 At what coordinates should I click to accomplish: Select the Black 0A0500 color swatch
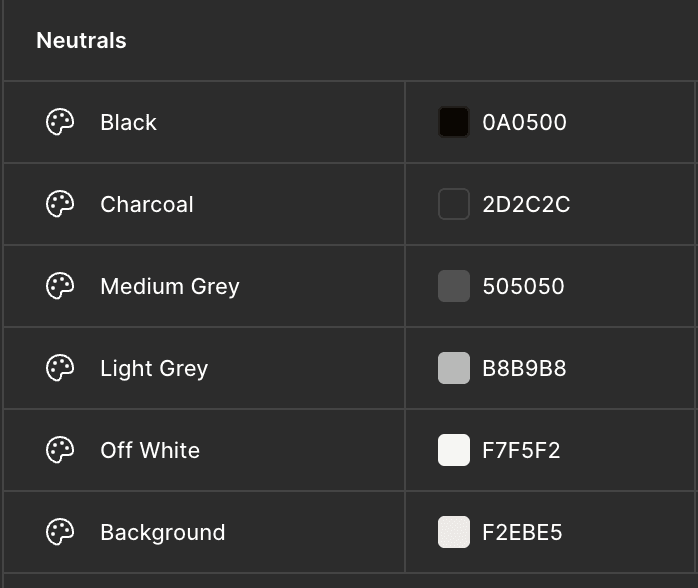pos(454,122)
